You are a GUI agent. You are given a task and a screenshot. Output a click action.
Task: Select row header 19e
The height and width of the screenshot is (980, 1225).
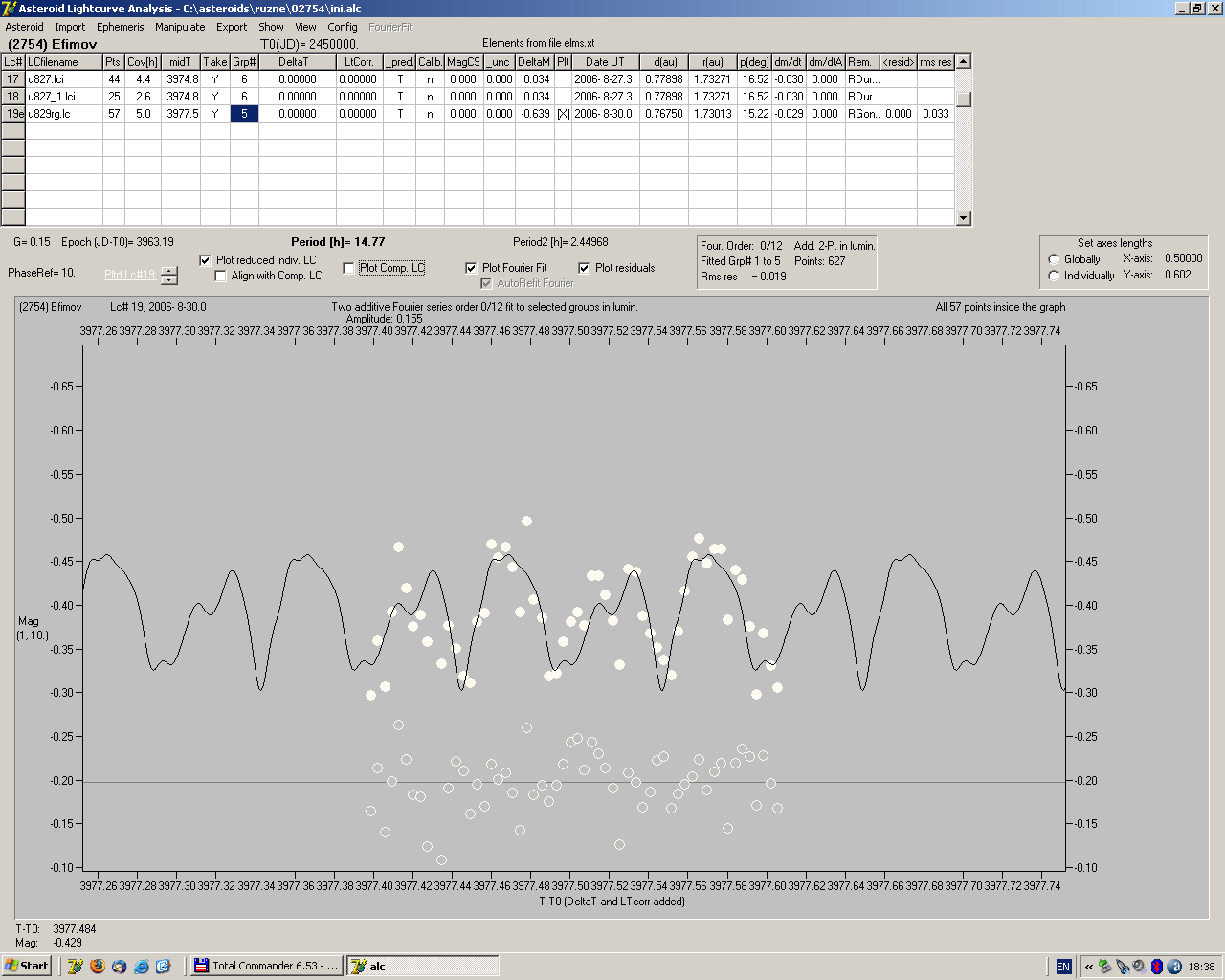click(12, 114)
